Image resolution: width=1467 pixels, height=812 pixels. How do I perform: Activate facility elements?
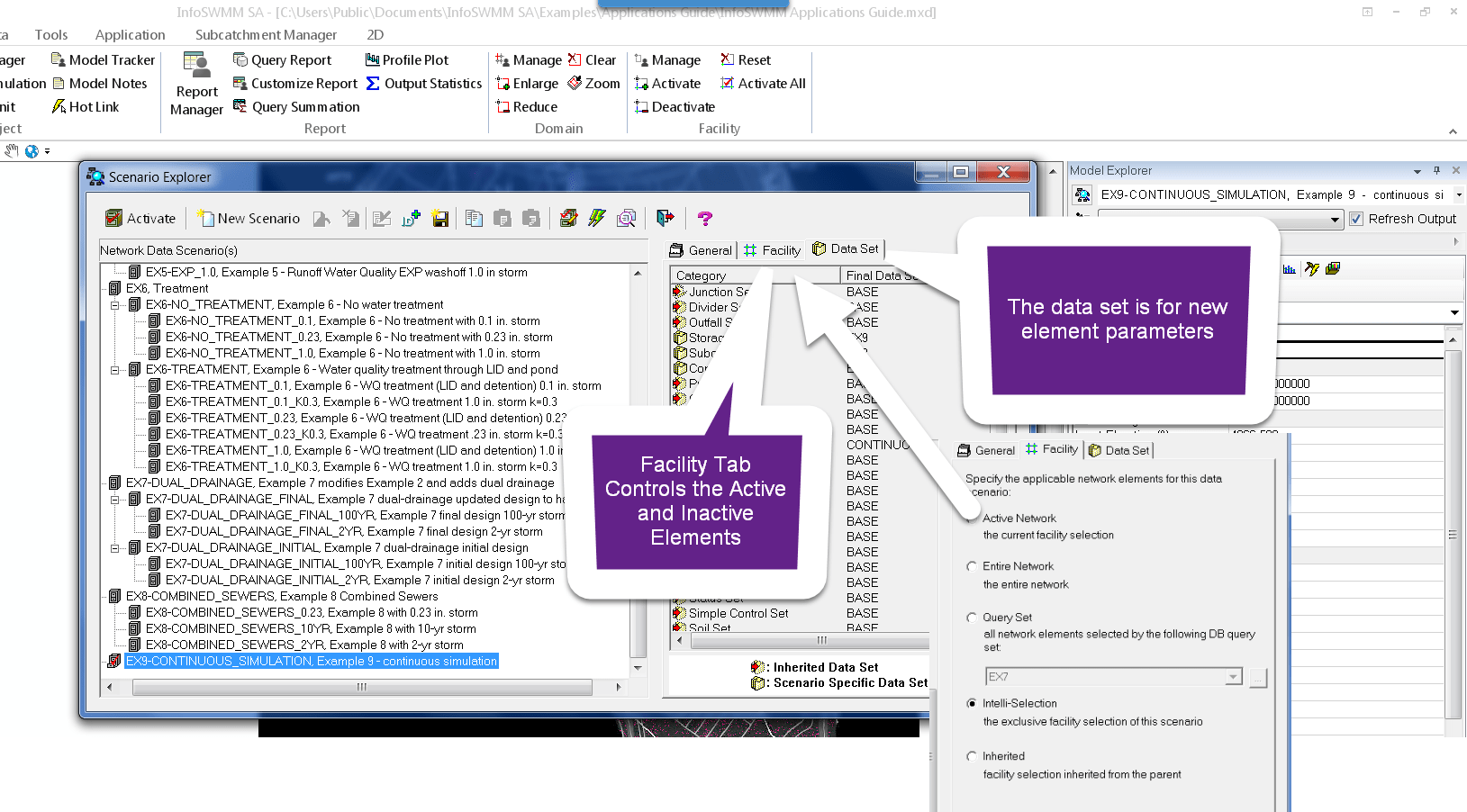[667, 83]
